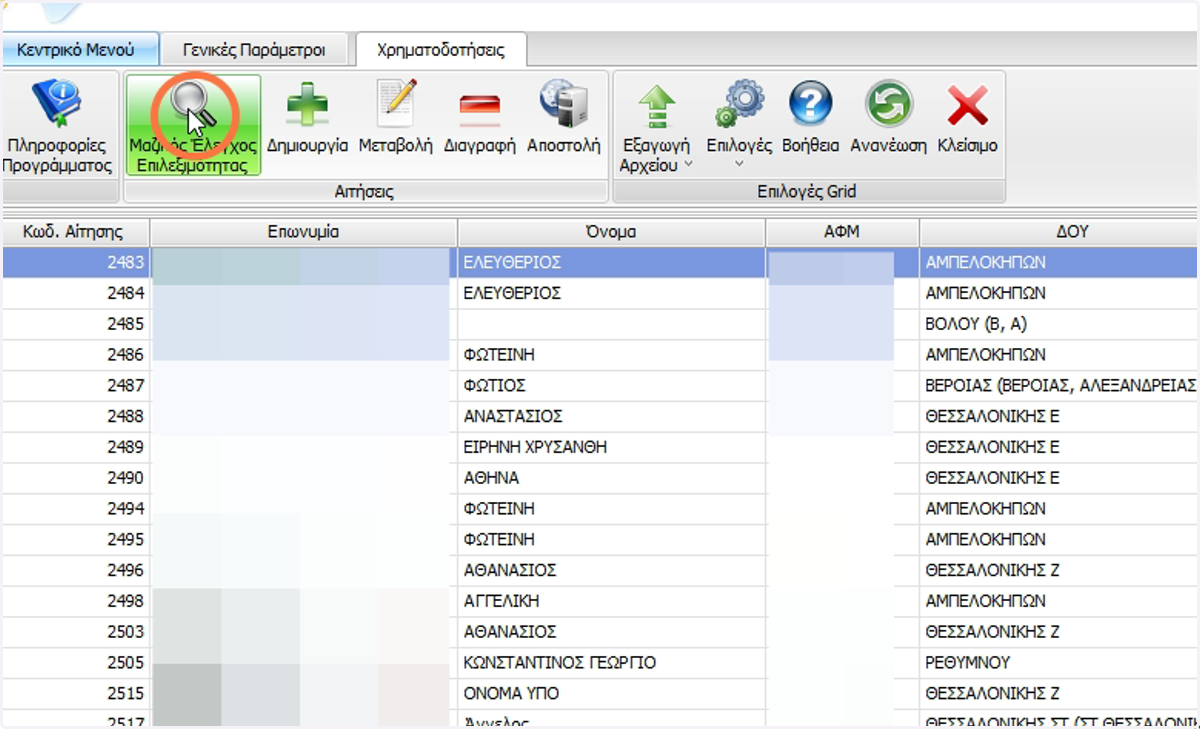This screenshot has width=1200, height=729.
Task: Click name cell ΦΩΤΙΟΣ
Action: (612, 386)
